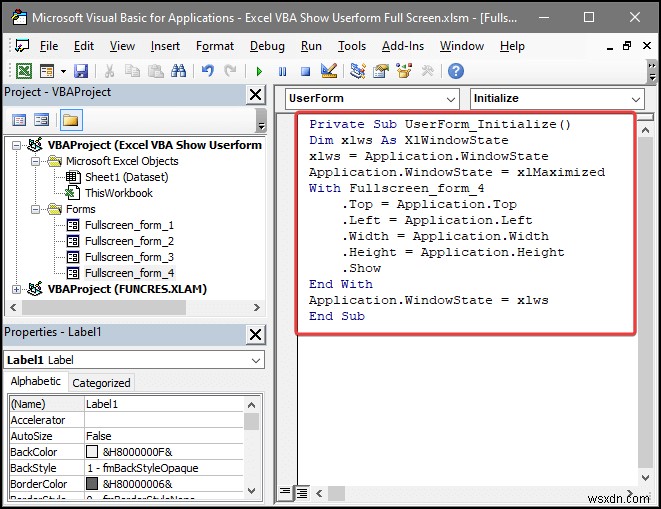Image resolution: width=661 pixels, height=509 pixels.
Task: Select Fullscreen_form_3 in the Forms folder
Action: click(x=129, y=257)
